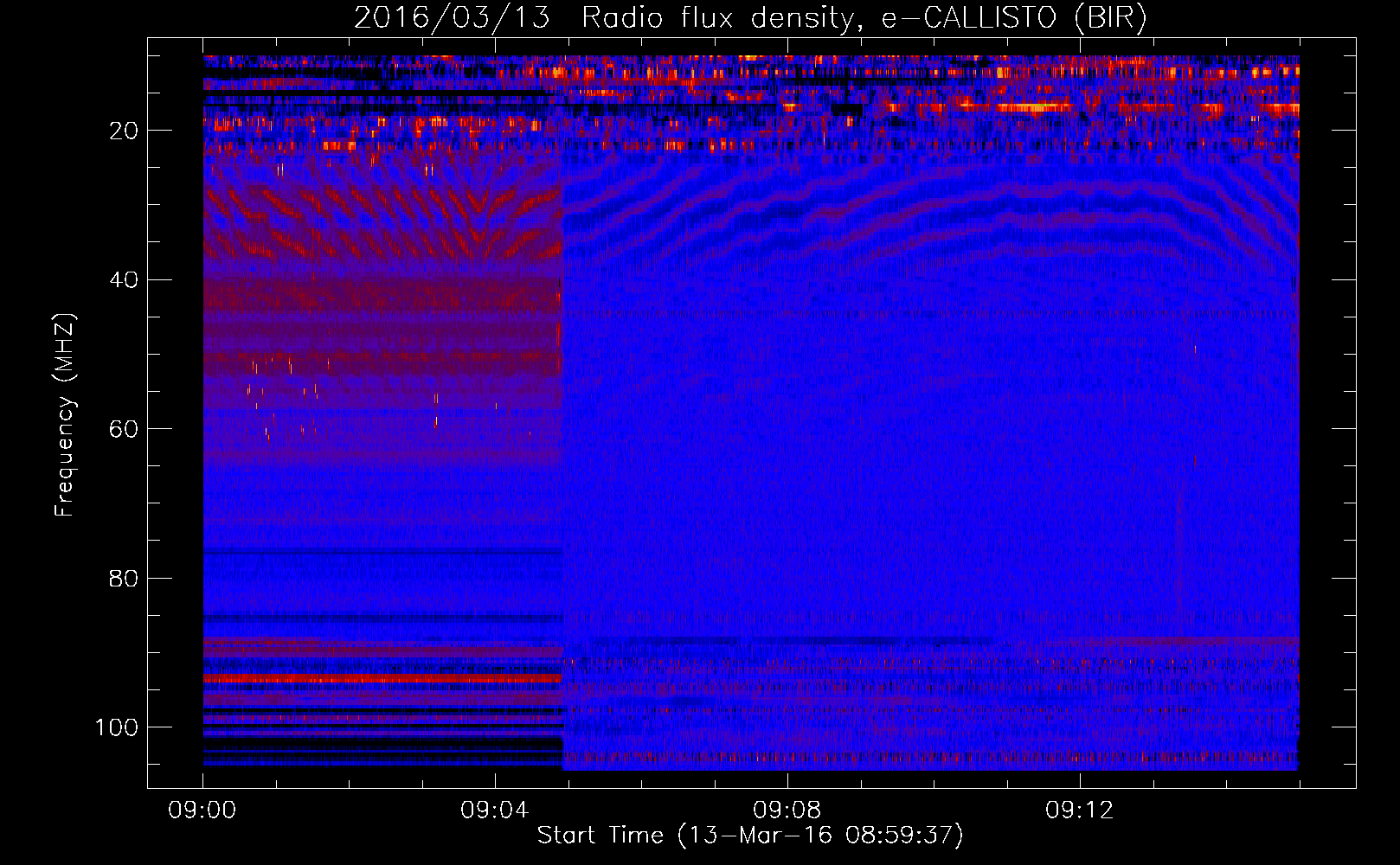Click the plot title "2016/03/13 Radio flux density, e-CALLISTO (BIR)"

(x=750, y=18)
